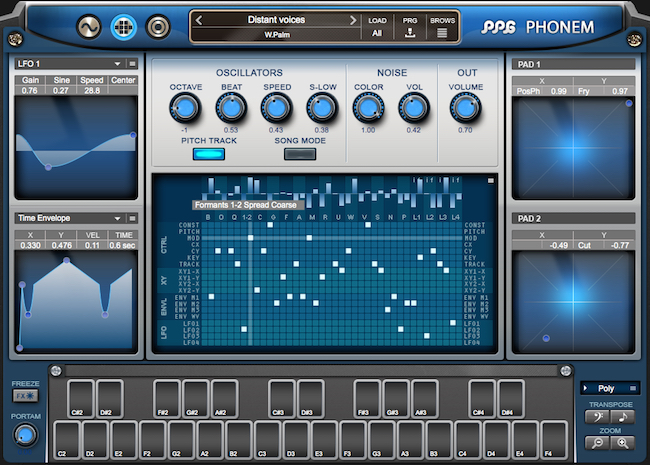Transpose up with note button
The width and height of the screenshot is (650, 465).
[623, 417]
